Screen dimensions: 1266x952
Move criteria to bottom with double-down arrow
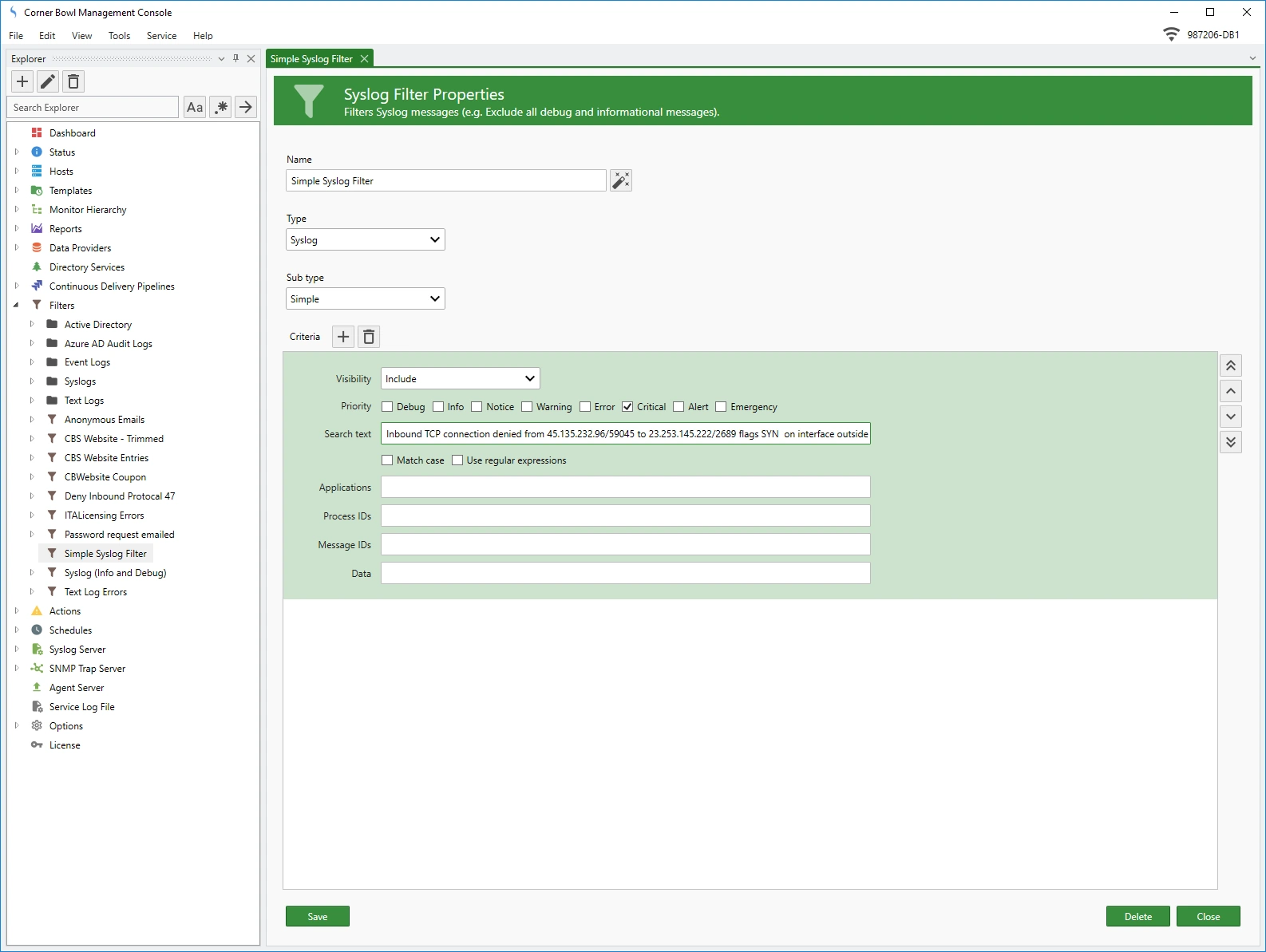tap(1230, 442)
